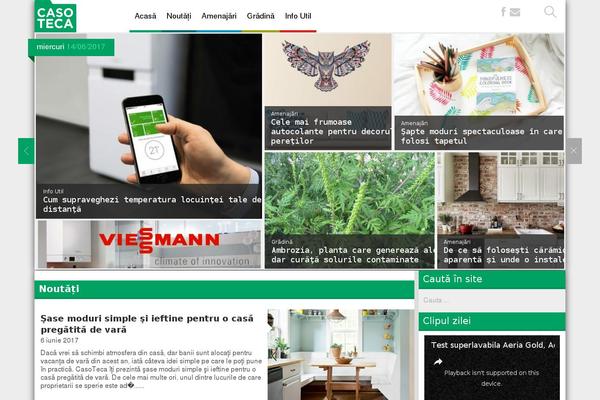Click the green left arrow slider button
The height and width of the screenshot is (400, 600).
pos(26,151)
